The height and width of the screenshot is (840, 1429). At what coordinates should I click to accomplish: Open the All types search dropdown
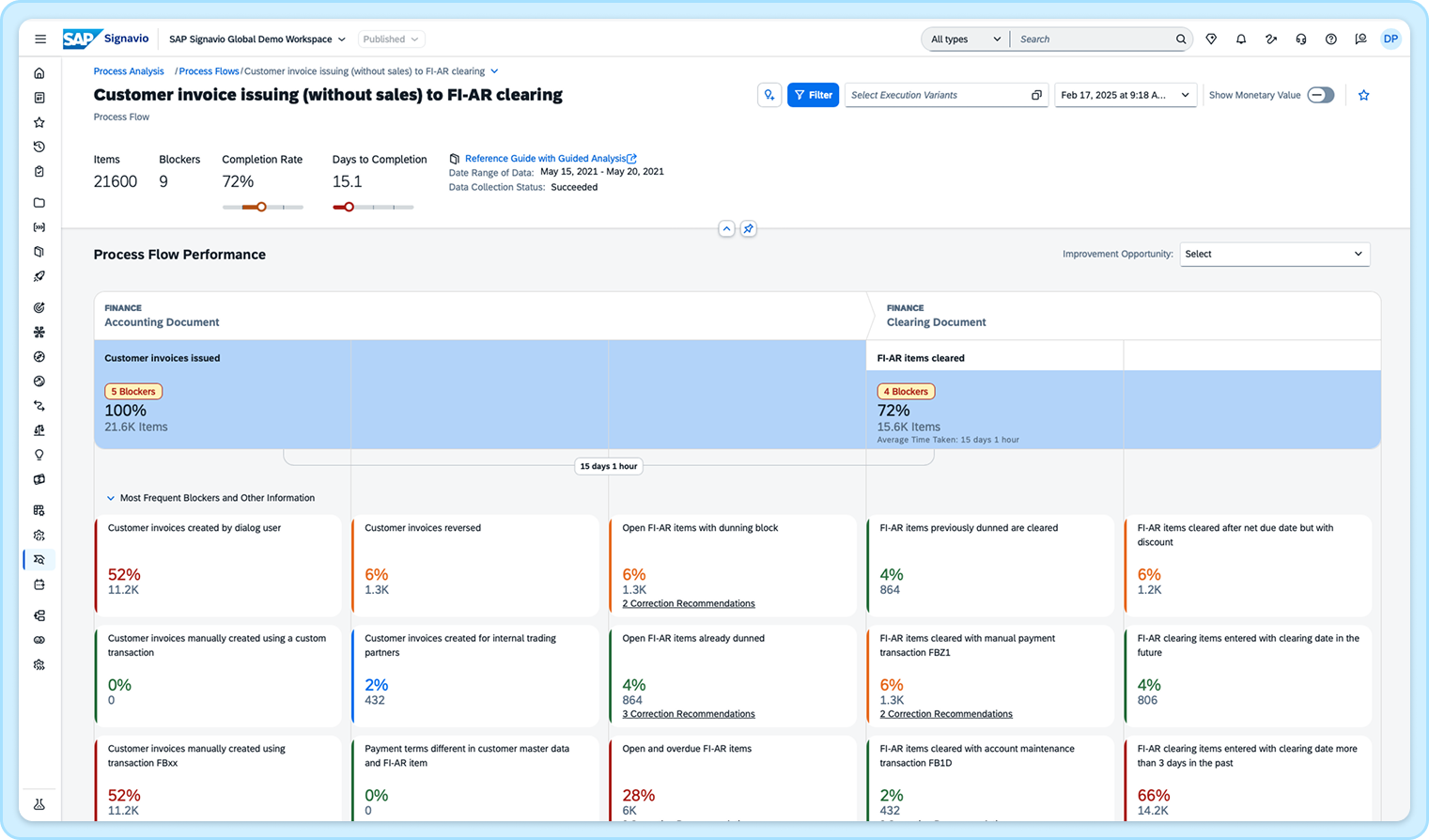click(965, 39)
